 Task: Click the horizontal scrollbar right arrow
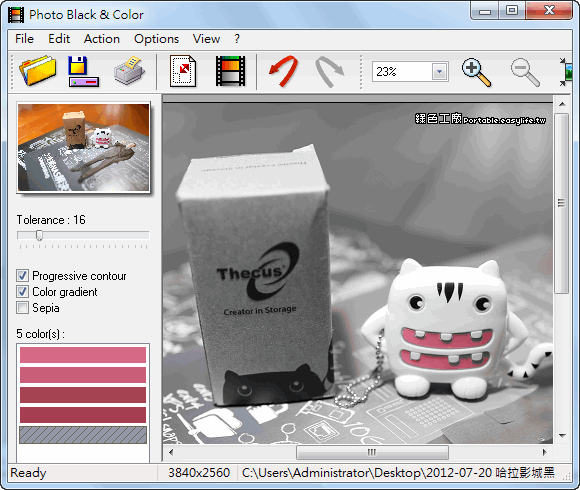point(544,452)
